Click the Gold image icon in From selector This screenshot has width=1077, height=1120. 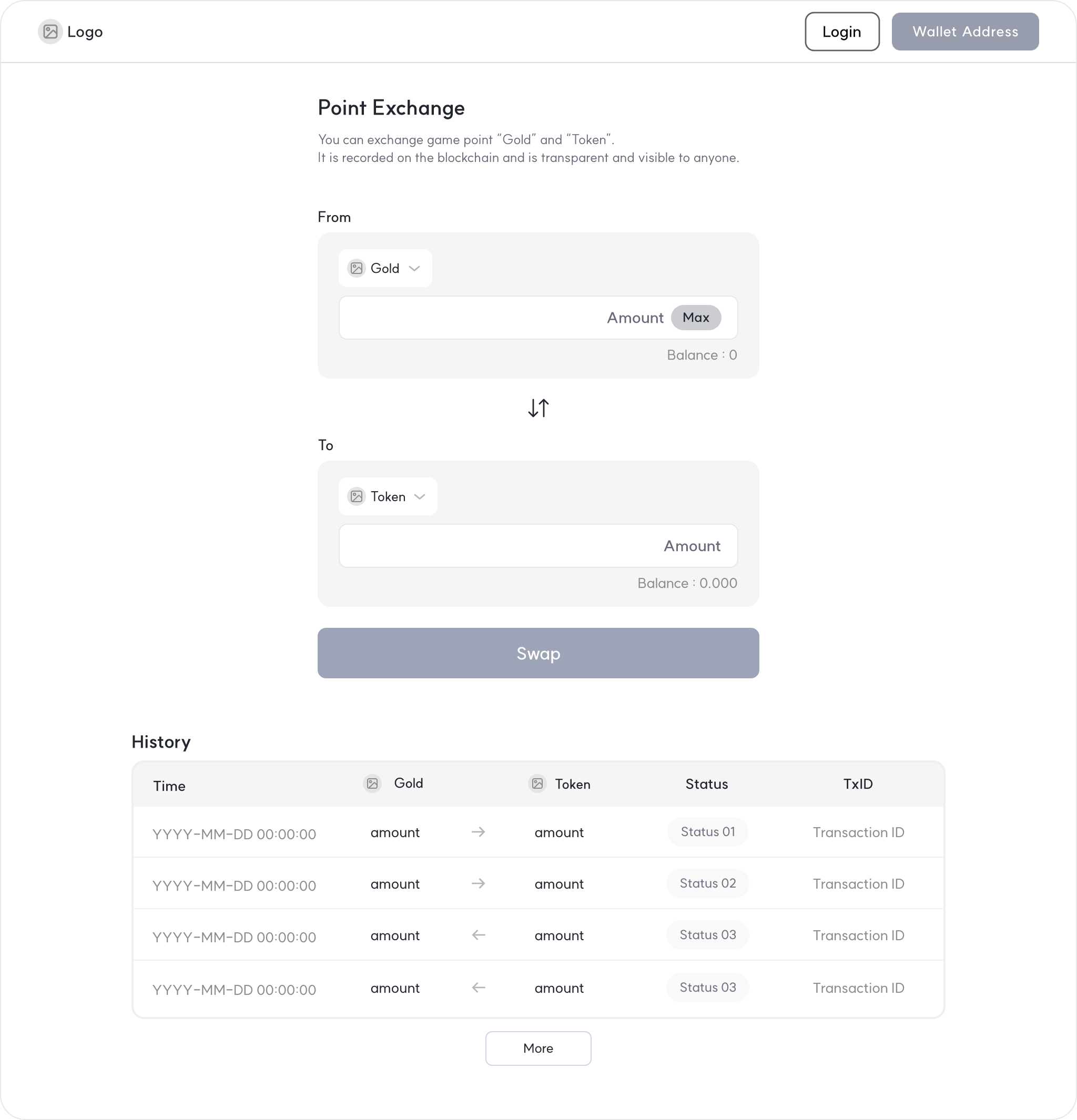click(x=357, y=268)
